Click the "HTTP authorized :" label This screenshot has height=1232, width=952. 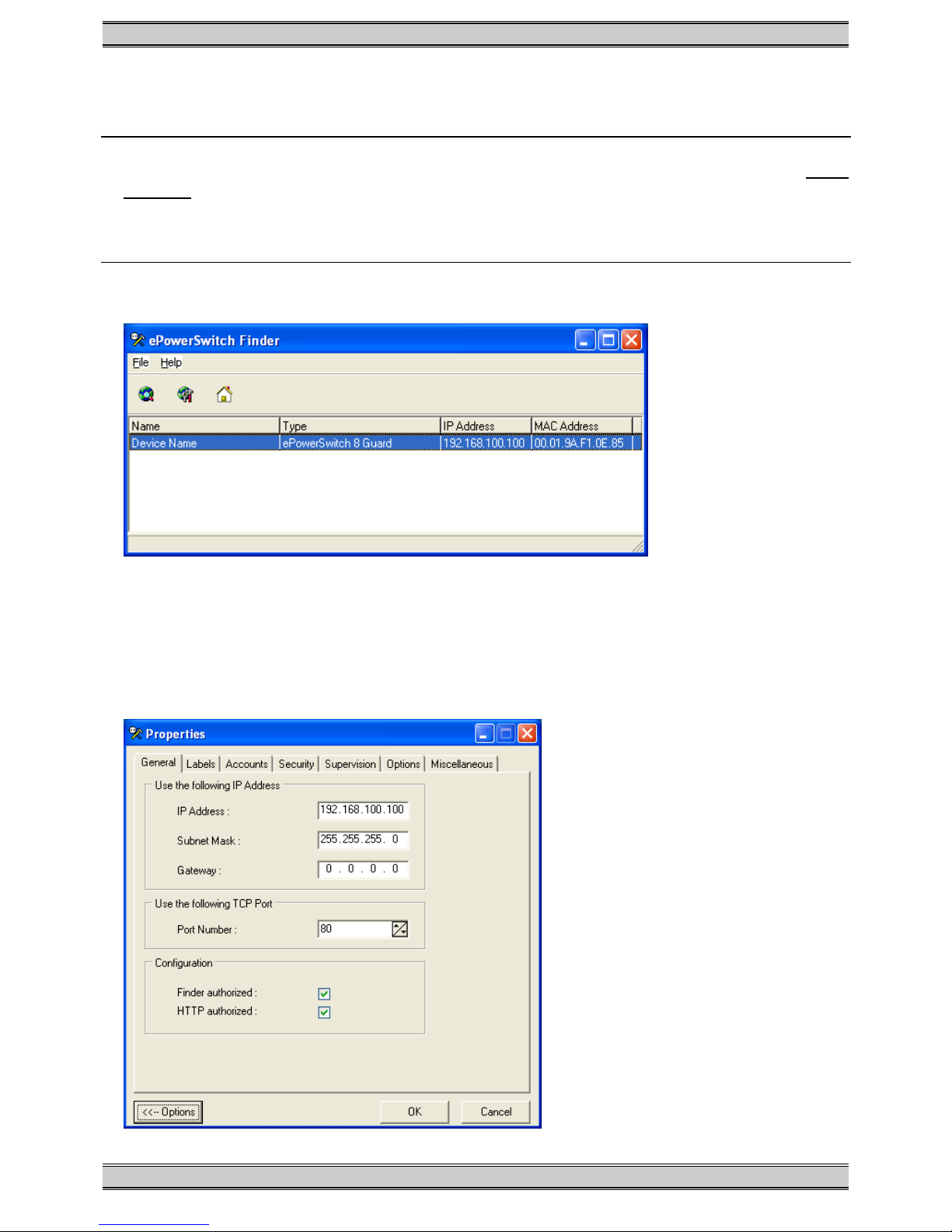pyautogui.click(x=217, y=1010)
